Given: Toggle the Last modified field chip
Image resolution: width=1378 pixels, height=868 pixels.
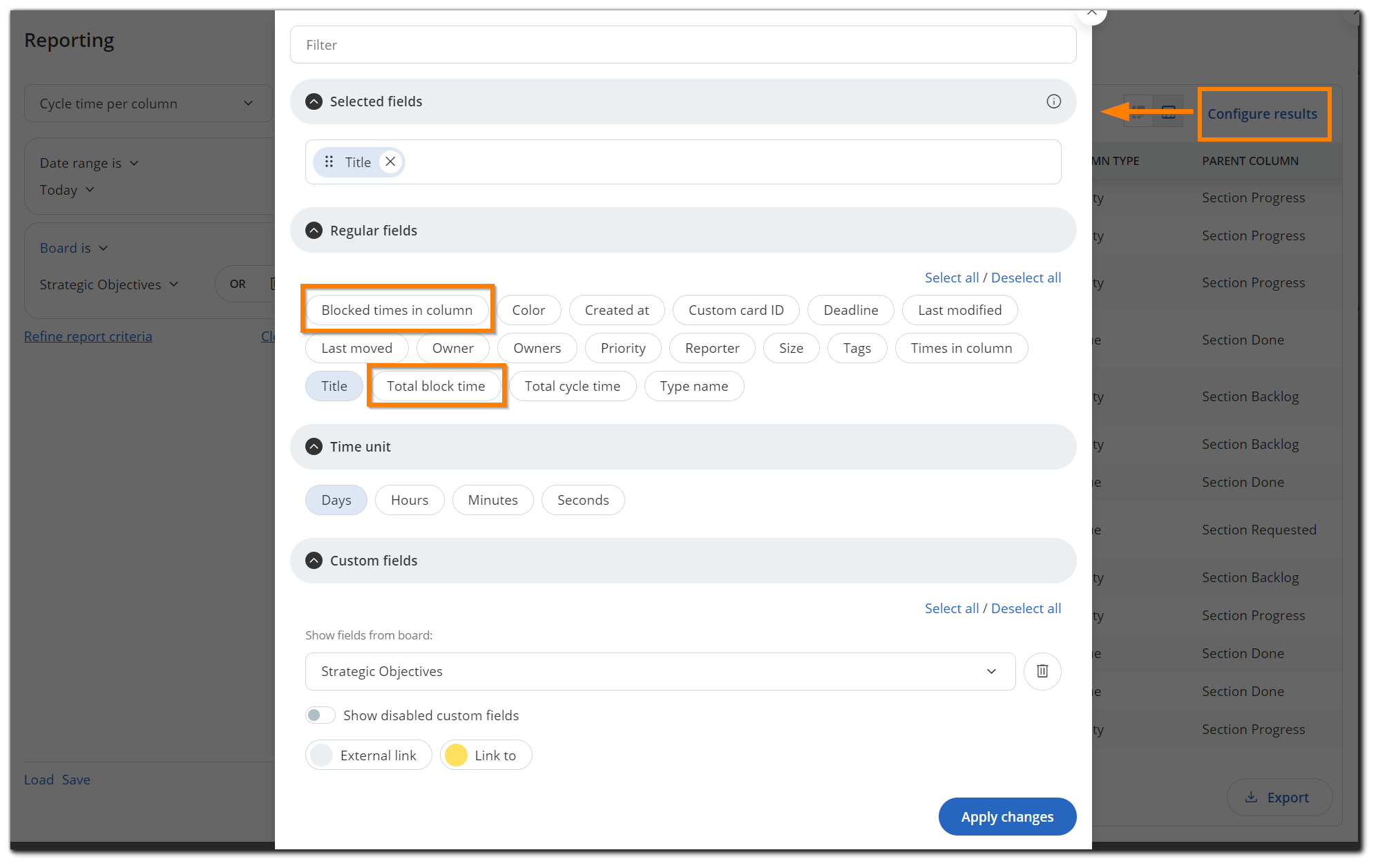Looking at the screenshot, I should tap(959, 310).
